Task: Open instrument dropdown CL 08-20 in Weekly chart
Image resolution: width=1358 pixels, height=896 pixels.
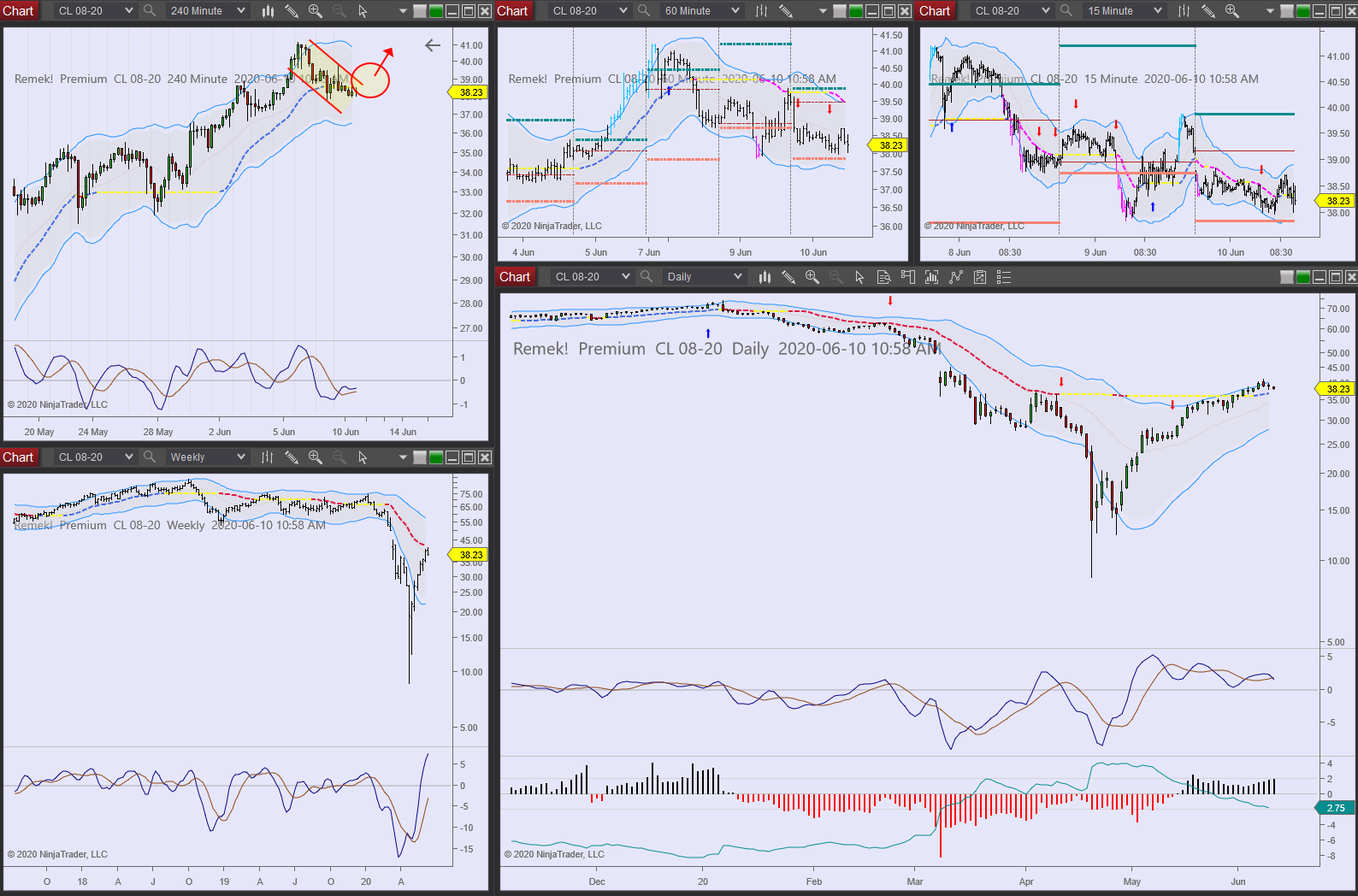Action: 95,457
